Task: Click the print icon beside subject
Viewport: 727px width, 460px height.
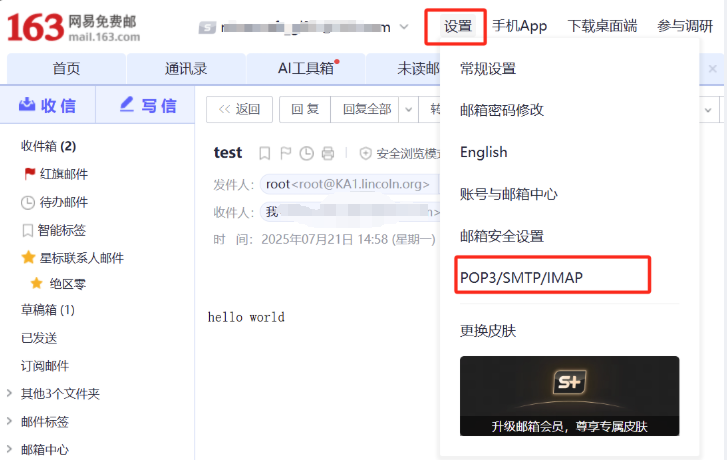Action: tap(328, 153)
